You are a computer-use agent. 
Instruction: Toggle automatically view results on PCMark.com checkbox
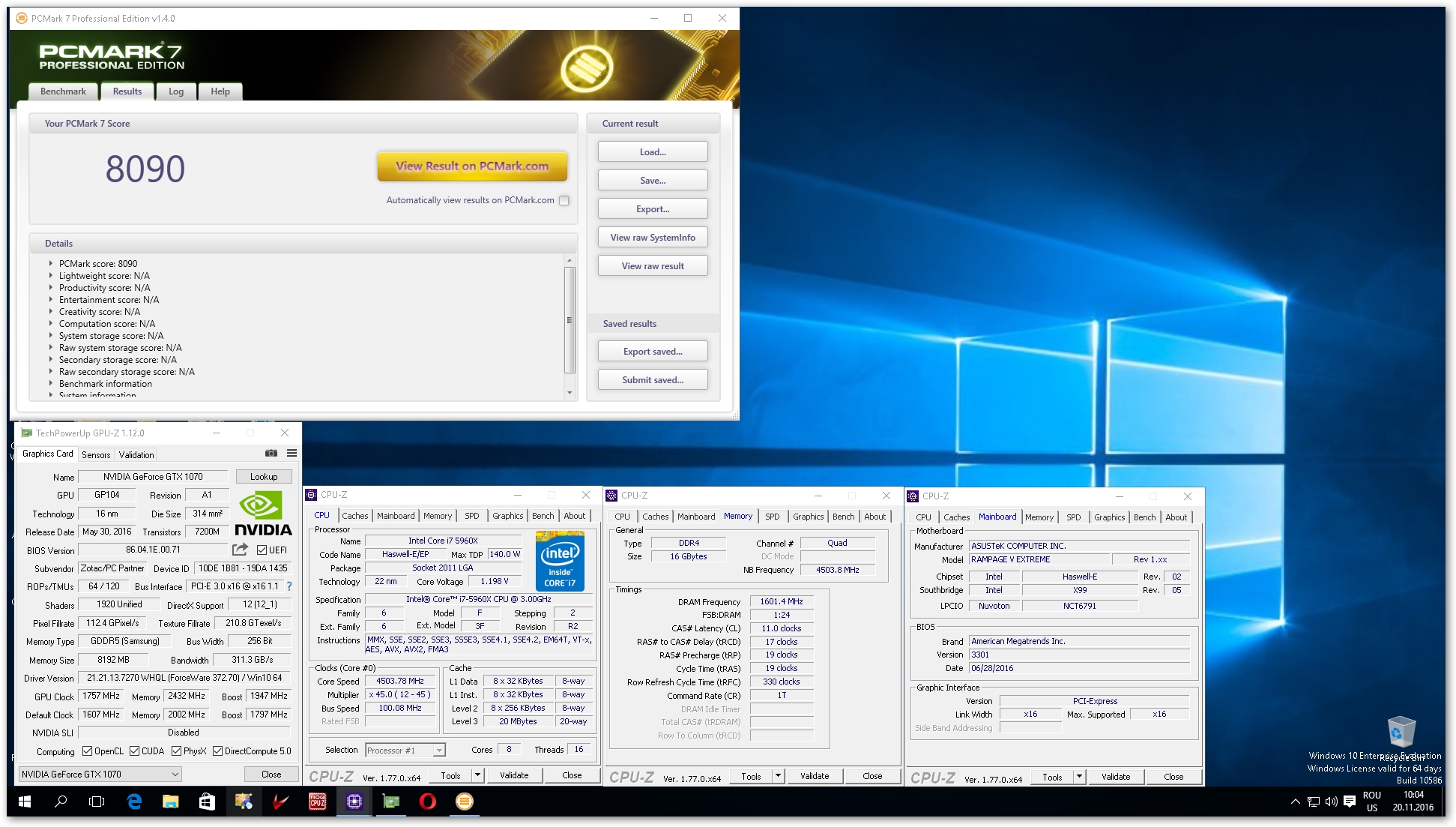[564, 200]
